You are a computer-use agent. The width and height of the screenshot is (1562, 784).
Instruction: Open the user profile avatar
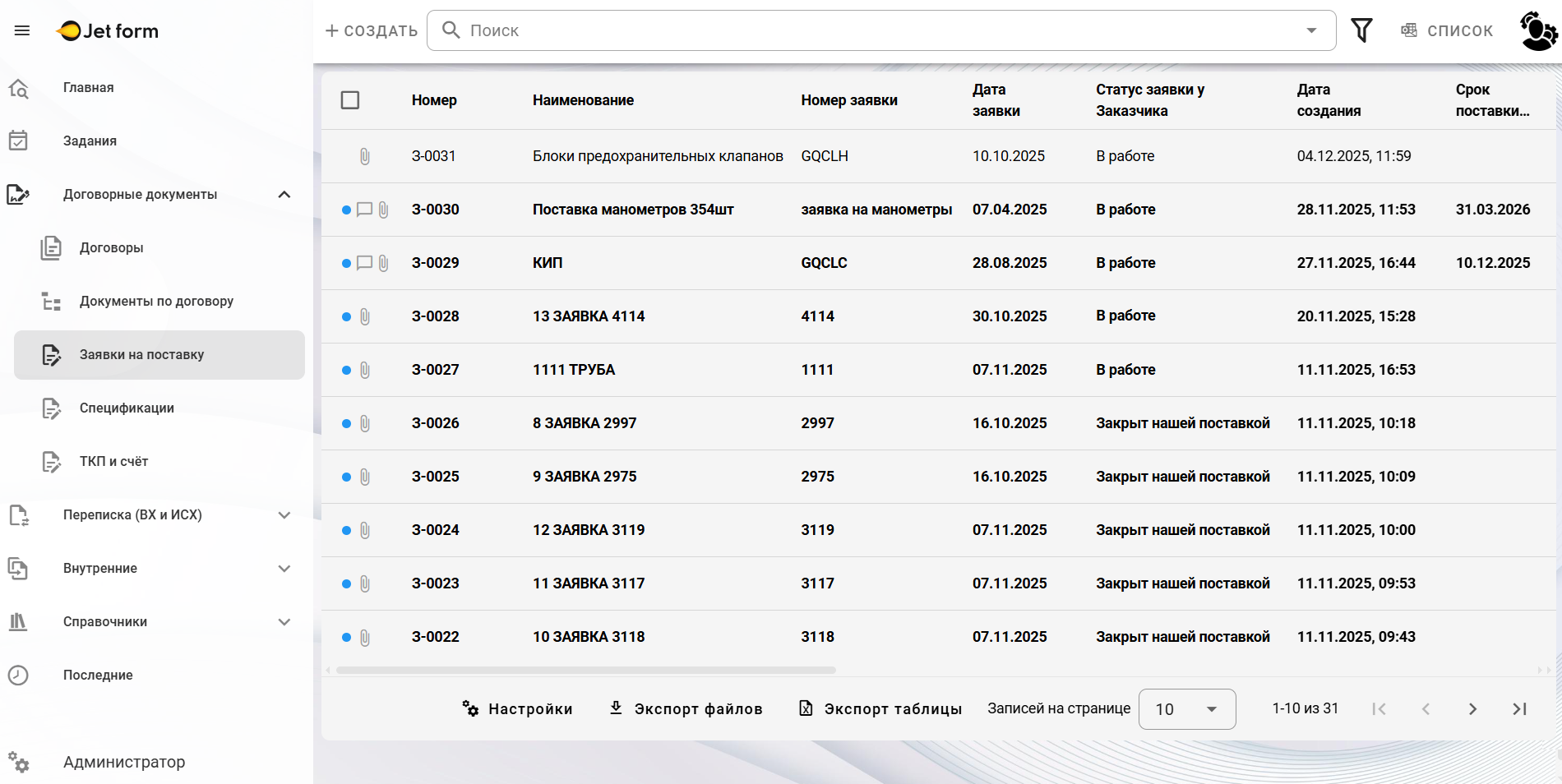pos(1537,31)
